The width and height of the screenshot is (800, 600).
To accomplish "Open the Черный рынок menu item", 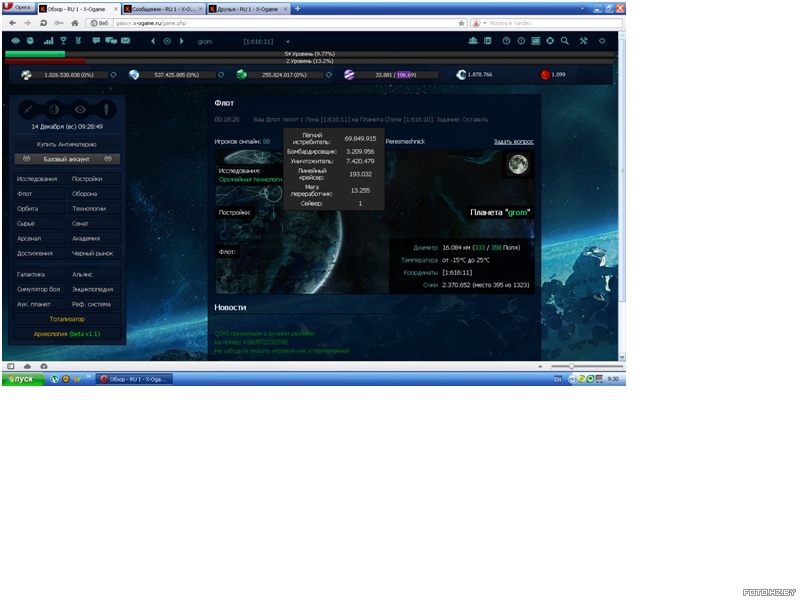I will point(95,254).
